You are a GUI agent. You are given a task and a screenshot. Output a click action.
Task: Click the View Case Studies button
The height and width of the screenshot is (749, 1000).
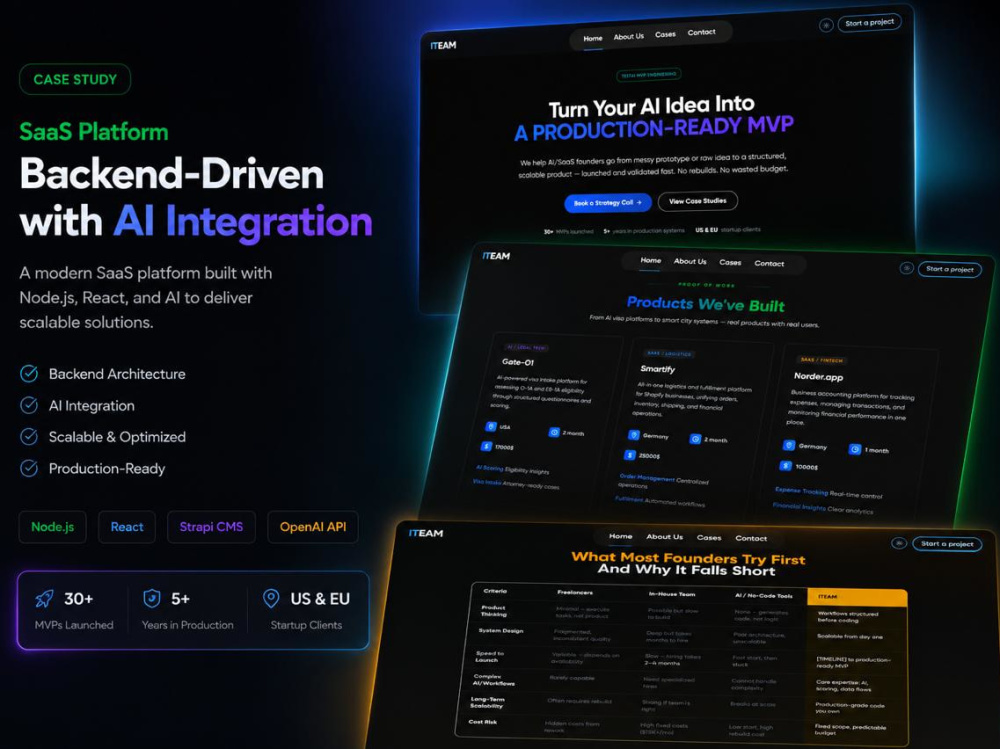pyautogui.click(x=698, y=201)
